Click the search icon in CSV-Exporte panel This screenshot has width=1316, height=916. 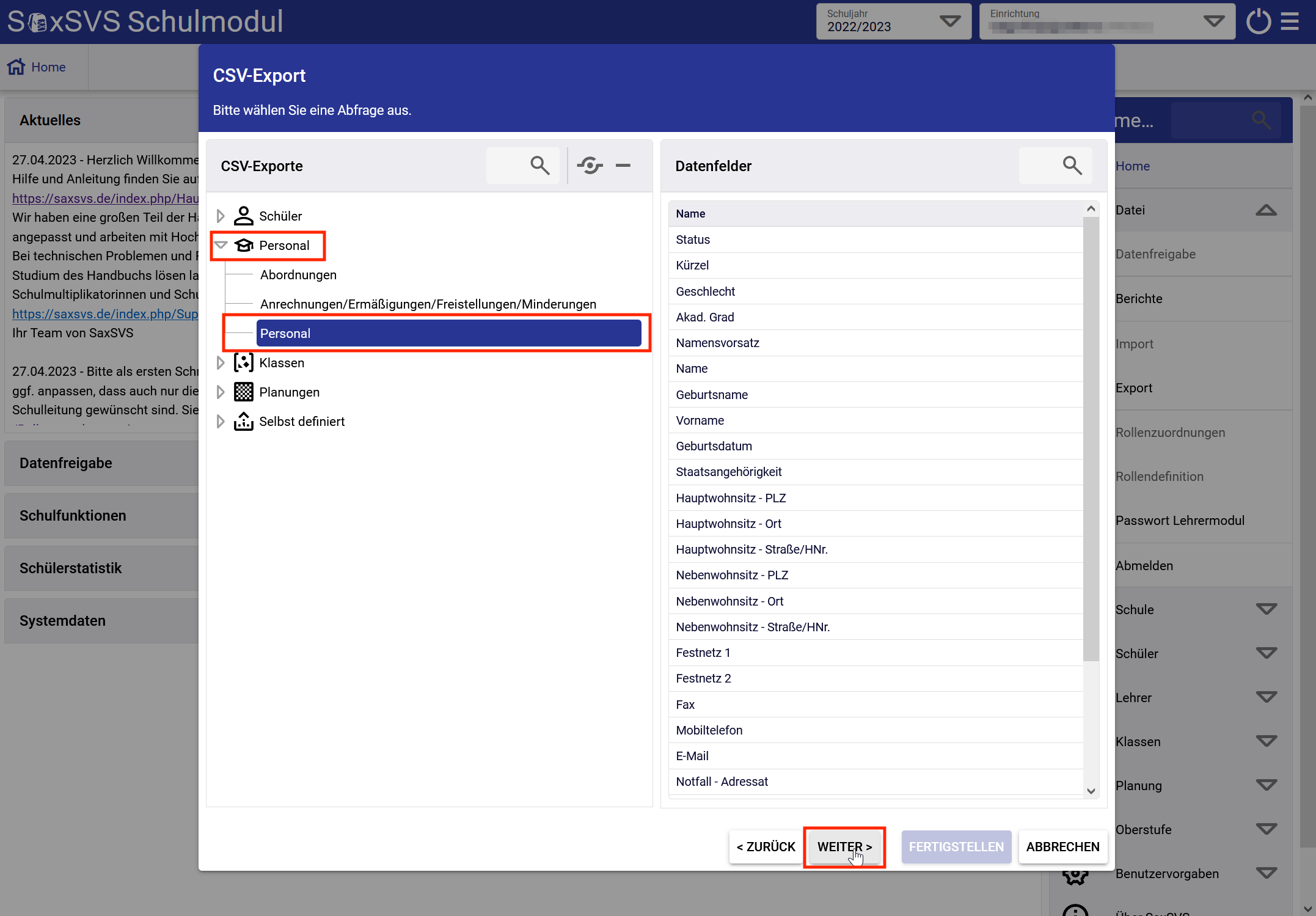click(539, 166)
